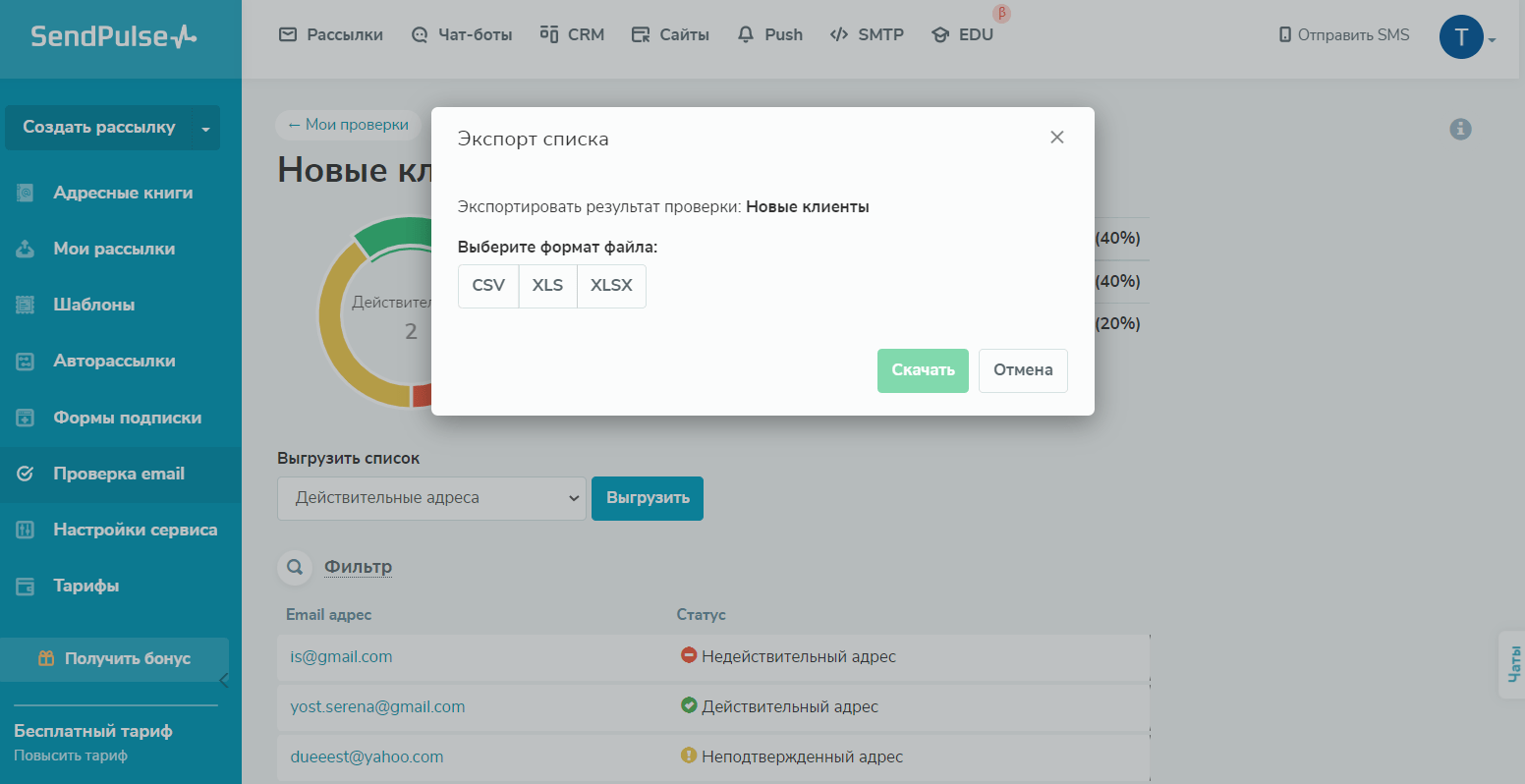This screenshot has width=1525, height=784.
Task: Click the EDU graduation cap icon
Action: click(x=940, y=35)
